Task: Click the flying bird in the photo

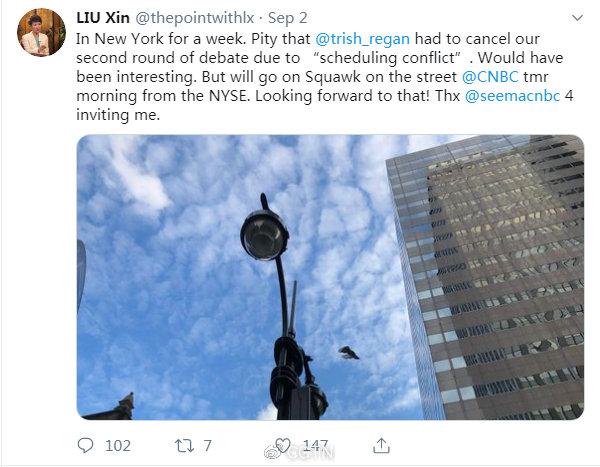Action: [349, 352]
